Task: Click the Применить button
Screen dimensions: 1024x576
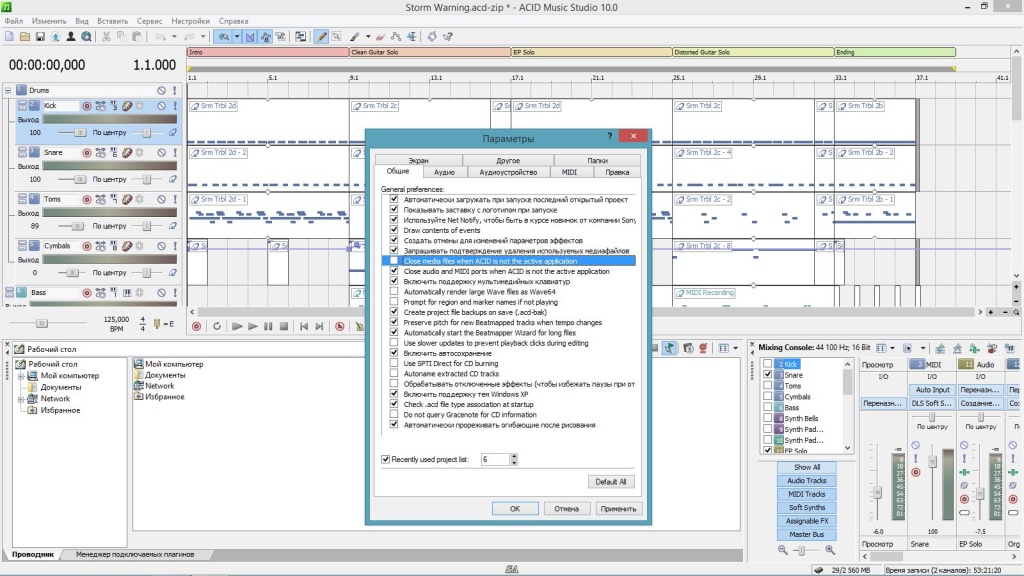Action: click(618, 509)
